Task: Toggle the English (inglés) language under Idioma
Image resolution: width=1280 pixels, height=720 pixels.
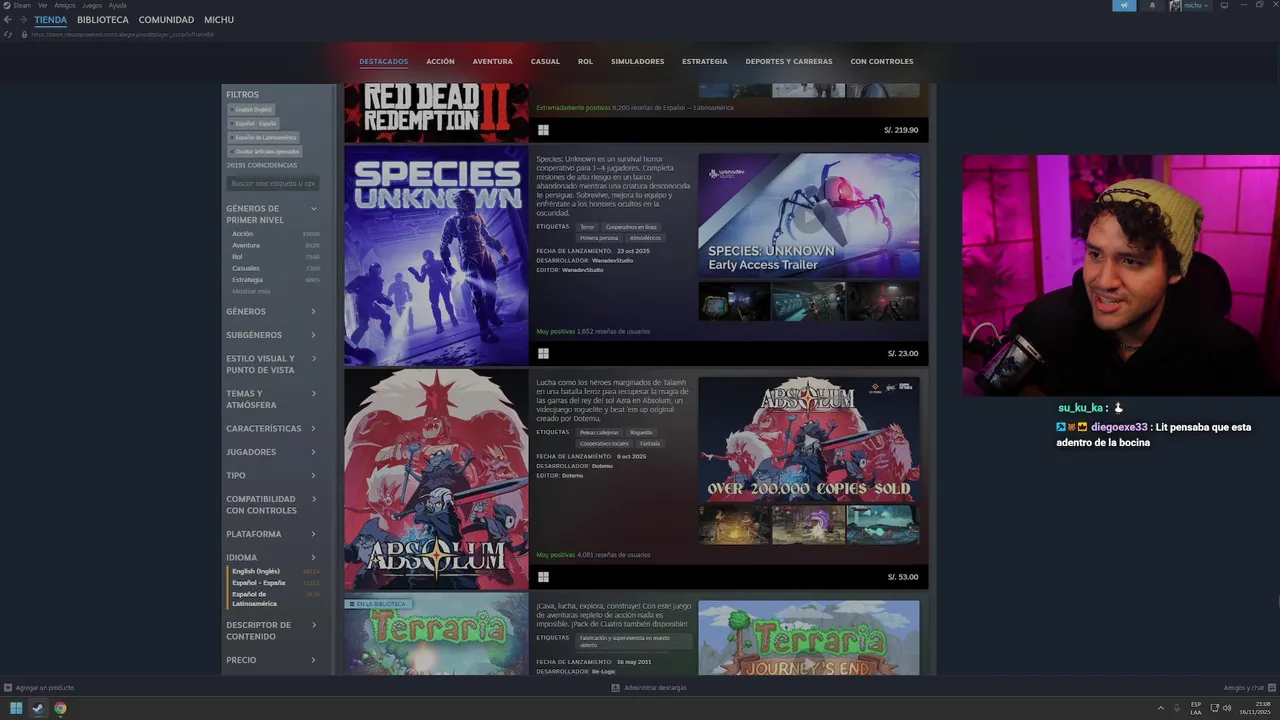Action: [275, 571]
